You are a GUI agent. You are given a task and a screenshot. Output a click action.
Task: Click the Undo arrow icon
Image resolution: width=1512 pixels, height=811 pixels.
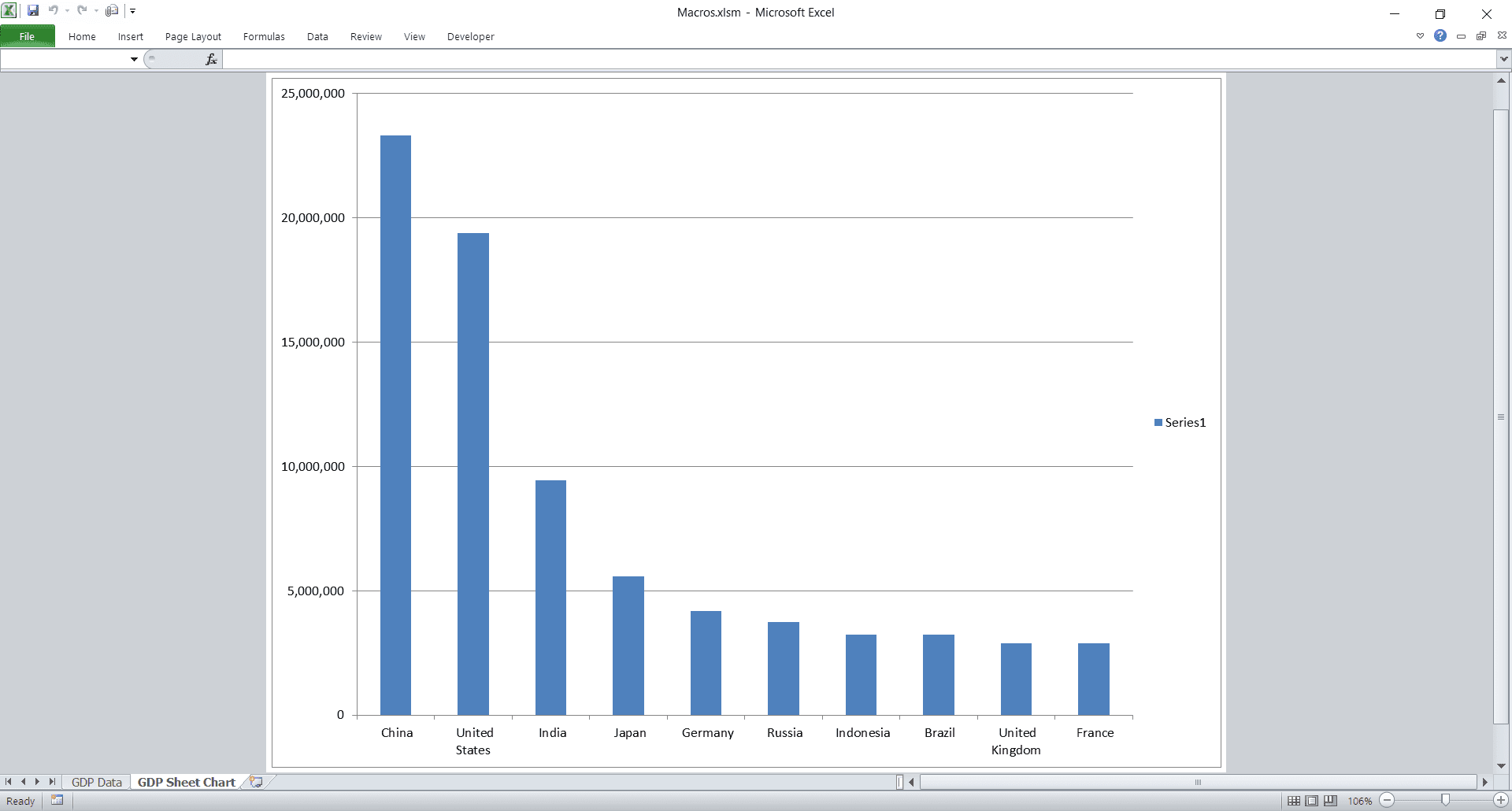click(53, 11)
